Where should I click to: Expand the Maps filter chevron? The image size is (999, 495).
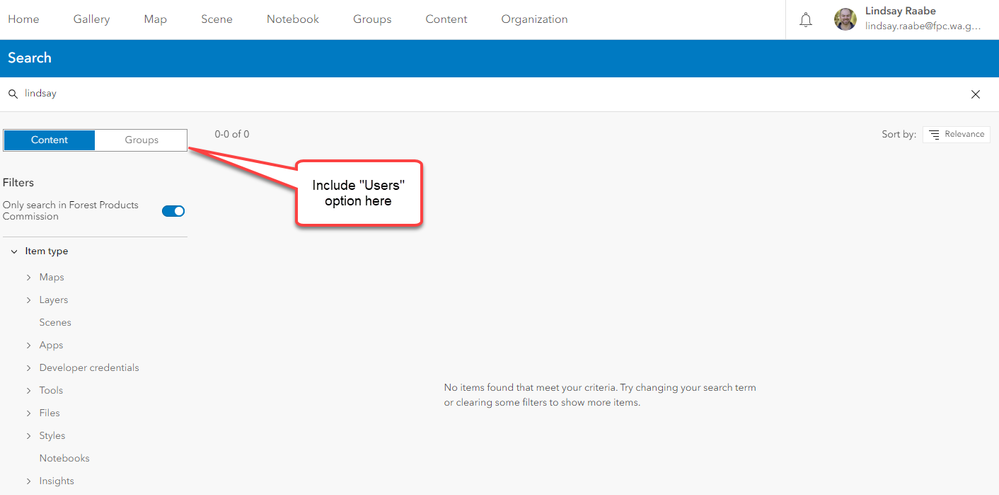tap(29, 278)
